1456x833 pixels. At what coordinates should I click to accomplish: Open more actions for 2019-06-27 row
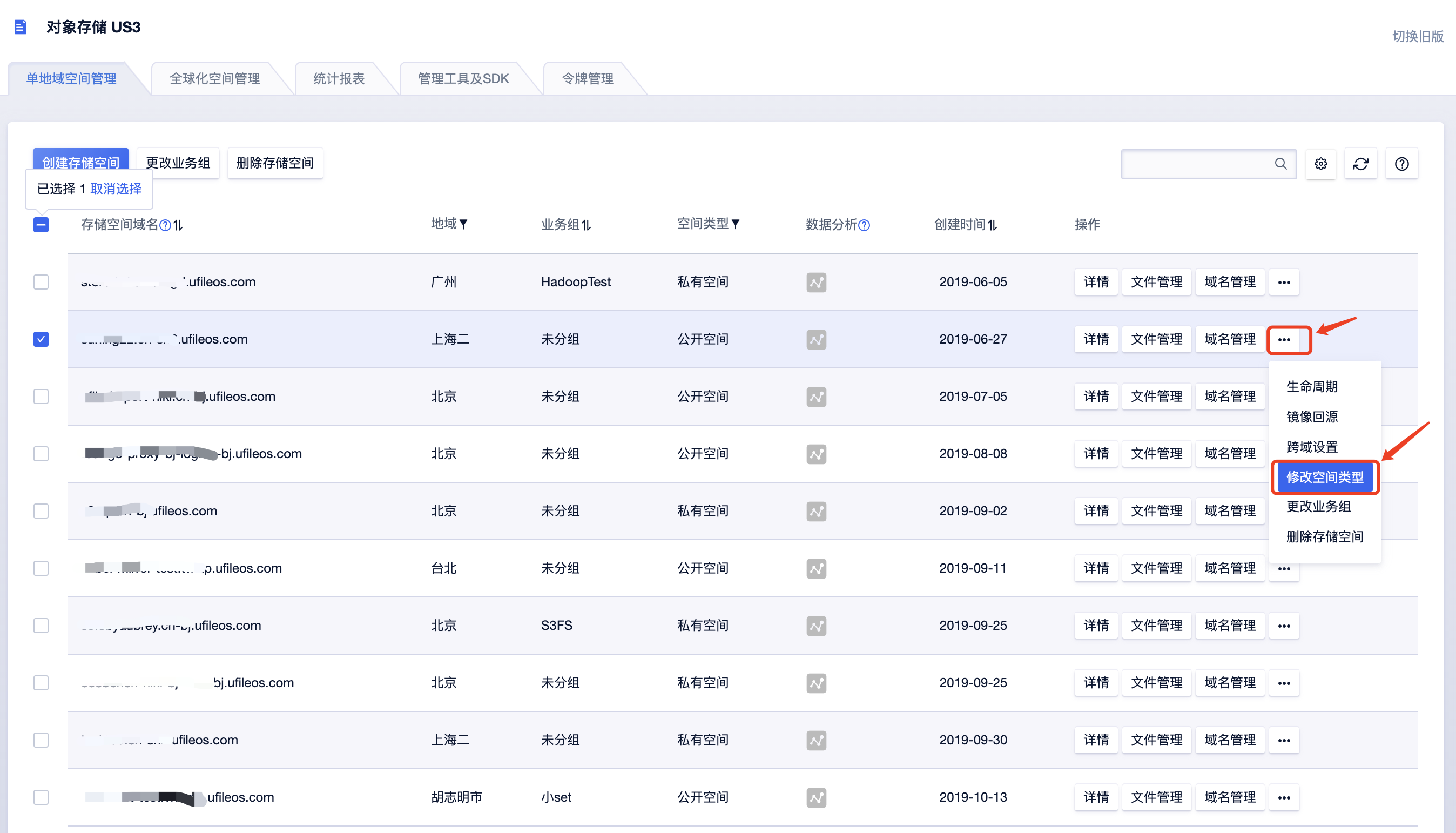click(x=1284, y=340)
